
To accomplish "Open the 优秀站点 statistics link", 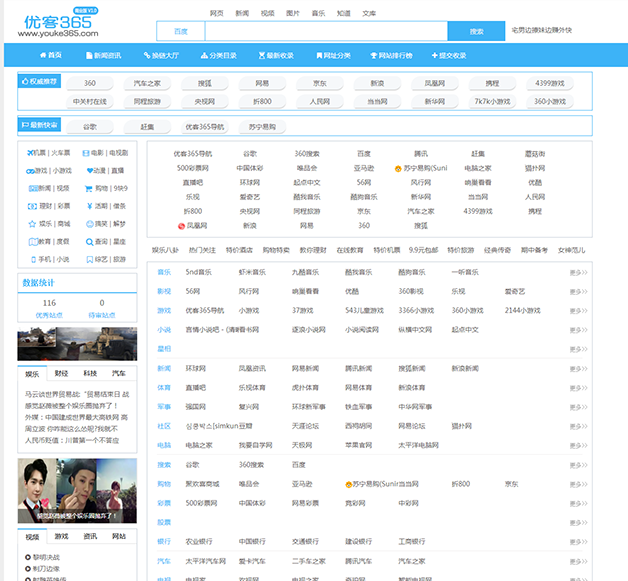I will pos(49,315).
